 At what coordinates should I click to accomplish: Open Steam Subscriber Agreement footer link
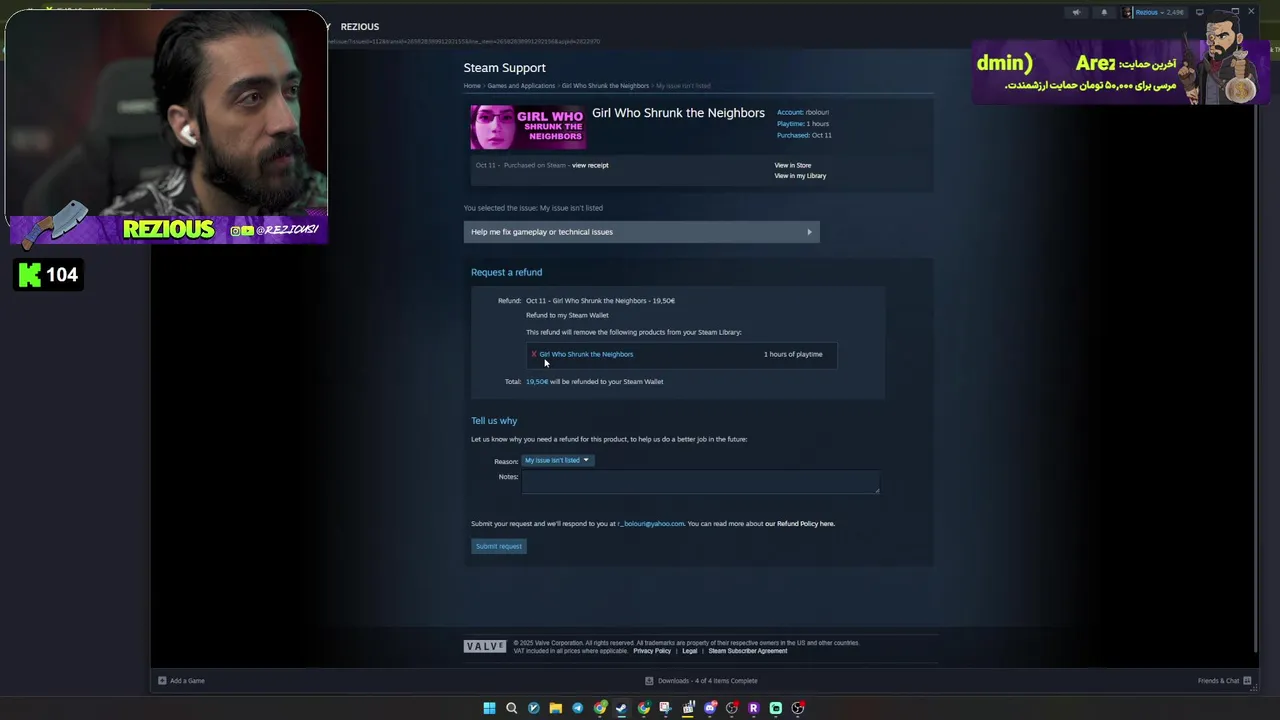(748, 651)
